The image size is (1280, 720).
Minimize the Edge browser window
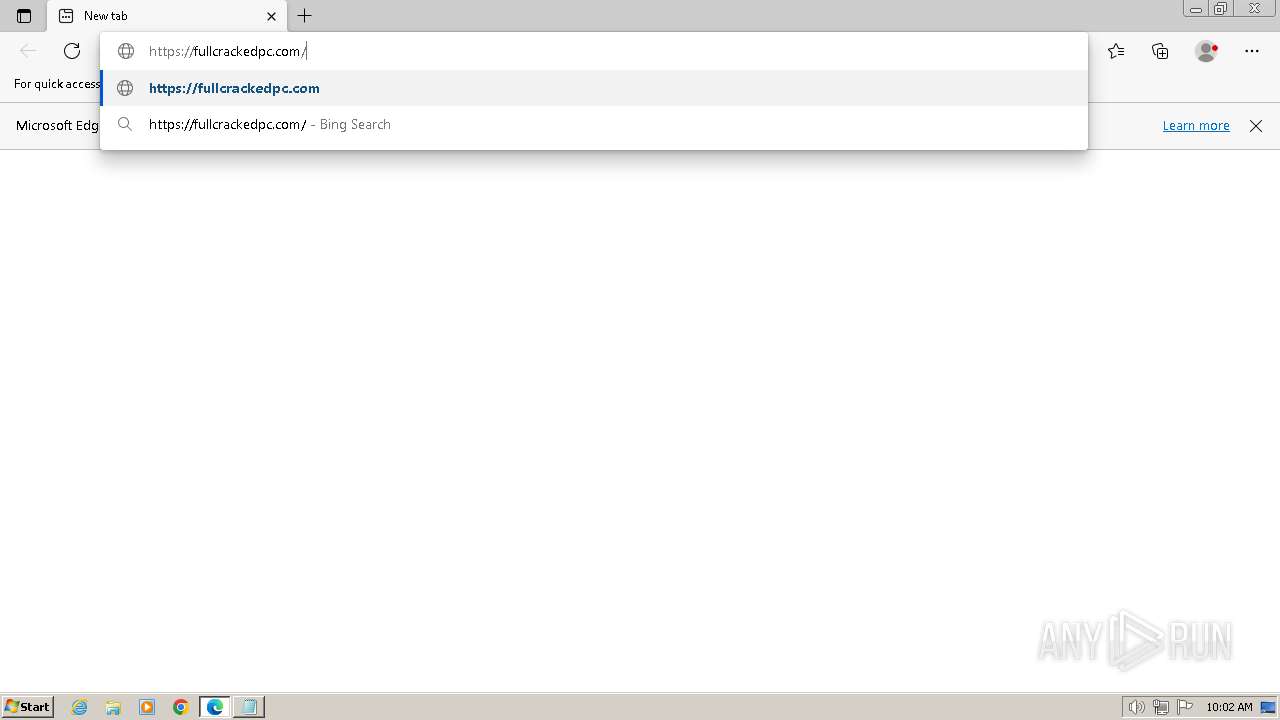tap(1196, 9)
